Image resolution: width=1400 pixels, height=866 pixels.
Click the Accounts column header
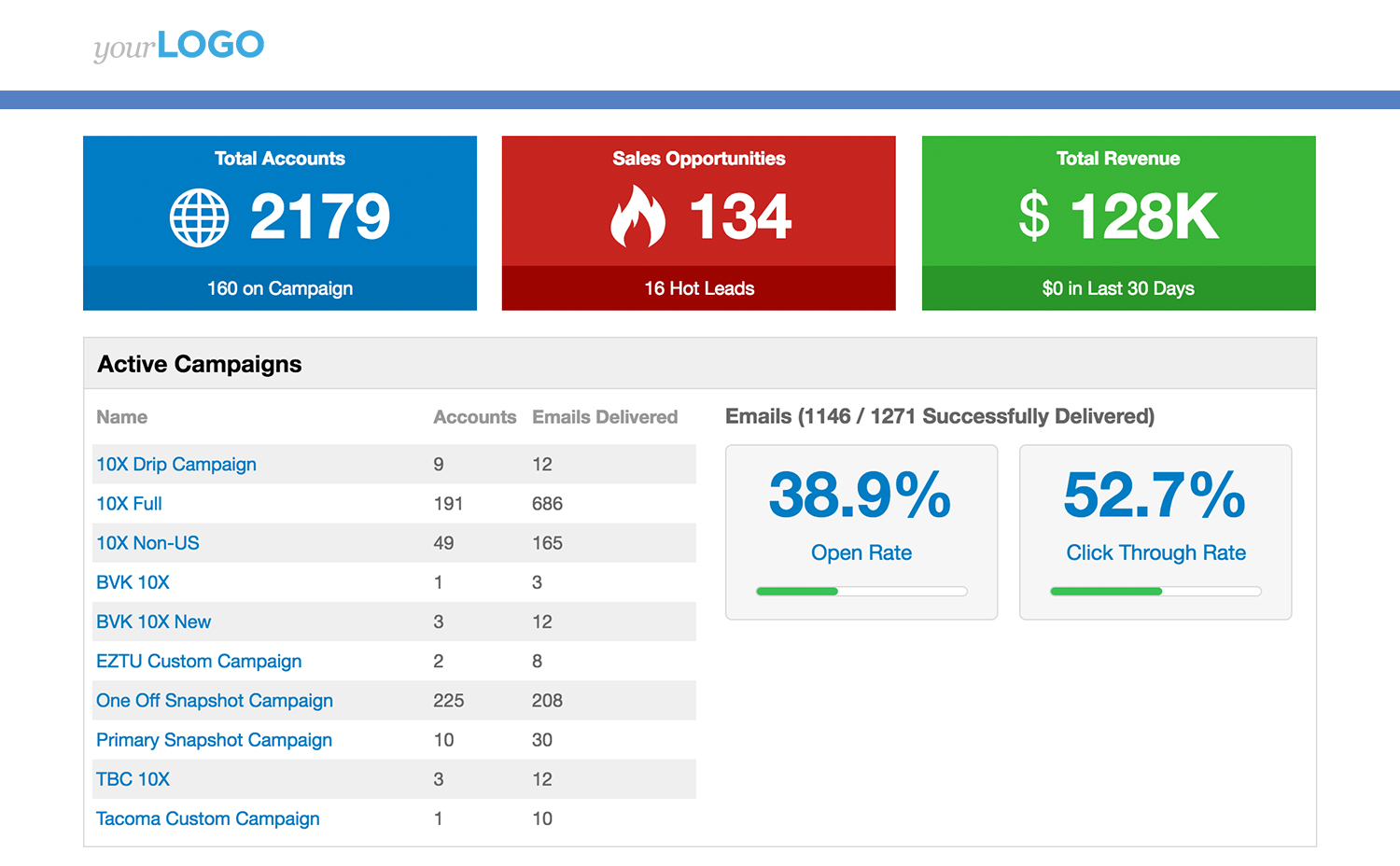[x=474, y=417]
